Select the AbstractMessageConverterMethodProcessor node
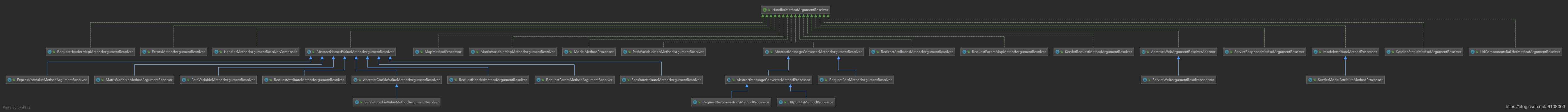Screen dimensions: 1568x112 pos(769,80)
